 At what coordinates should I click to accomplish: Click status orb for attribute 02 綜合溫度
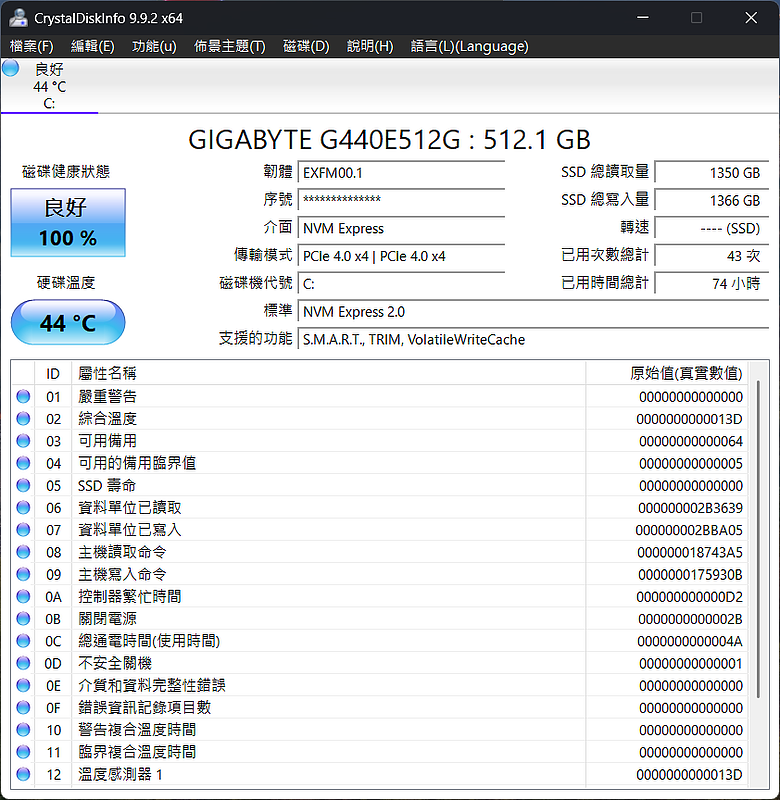pos(23,419)
